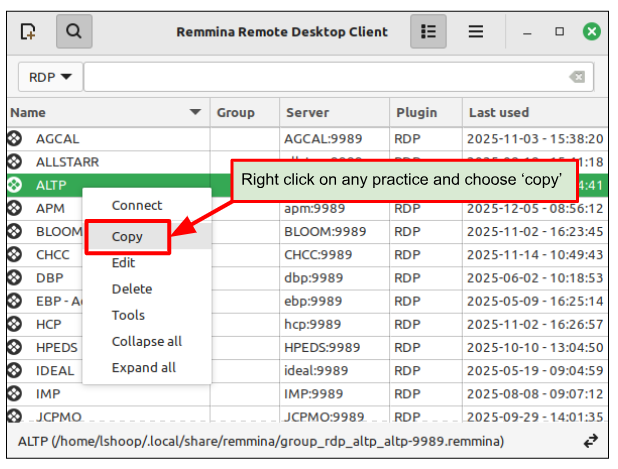Click the IMP profile icon
Image resolution: width=618 pixels, height=469 pixels.
(15, 394)
